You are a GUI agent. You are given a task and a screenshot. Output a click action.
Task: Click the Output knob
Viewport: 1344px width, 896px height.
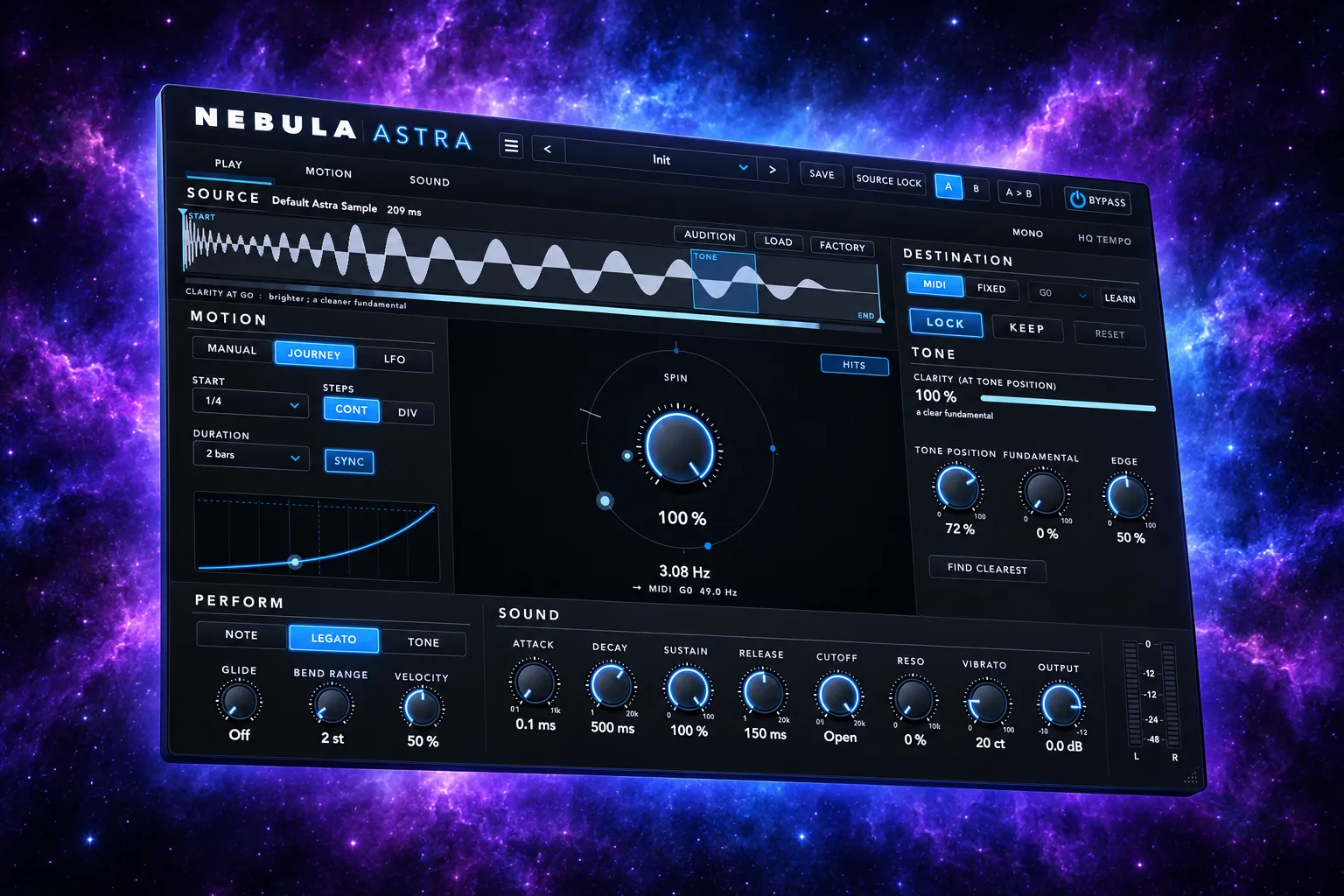pyautogui.click(x=1061, y=705)
